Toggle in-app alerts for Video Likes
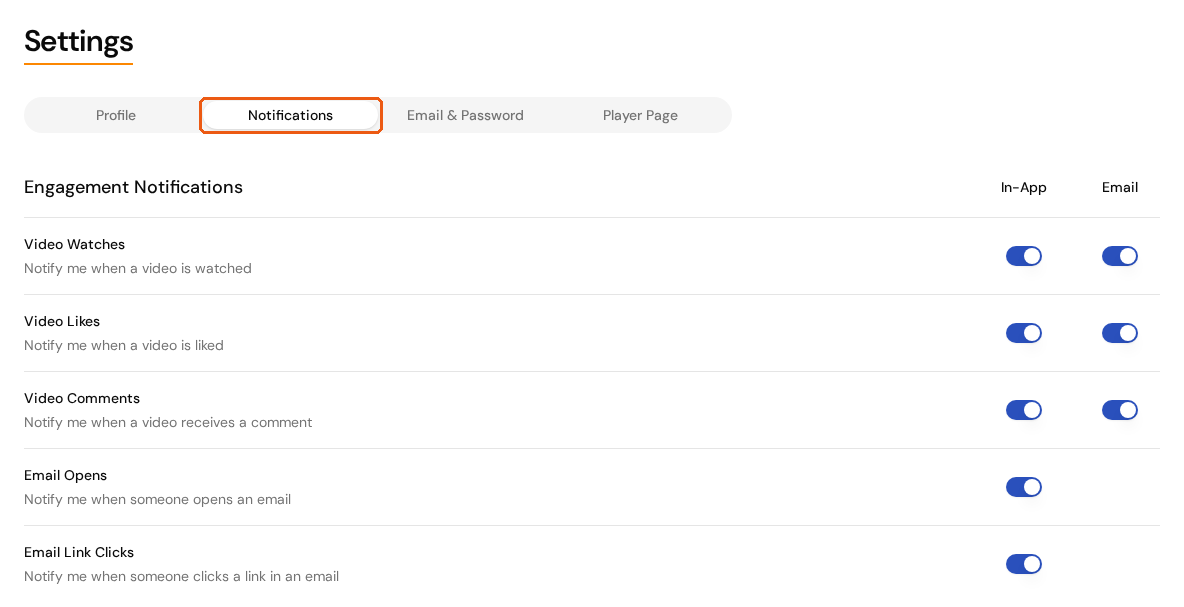 click(x=1023, y=333)
